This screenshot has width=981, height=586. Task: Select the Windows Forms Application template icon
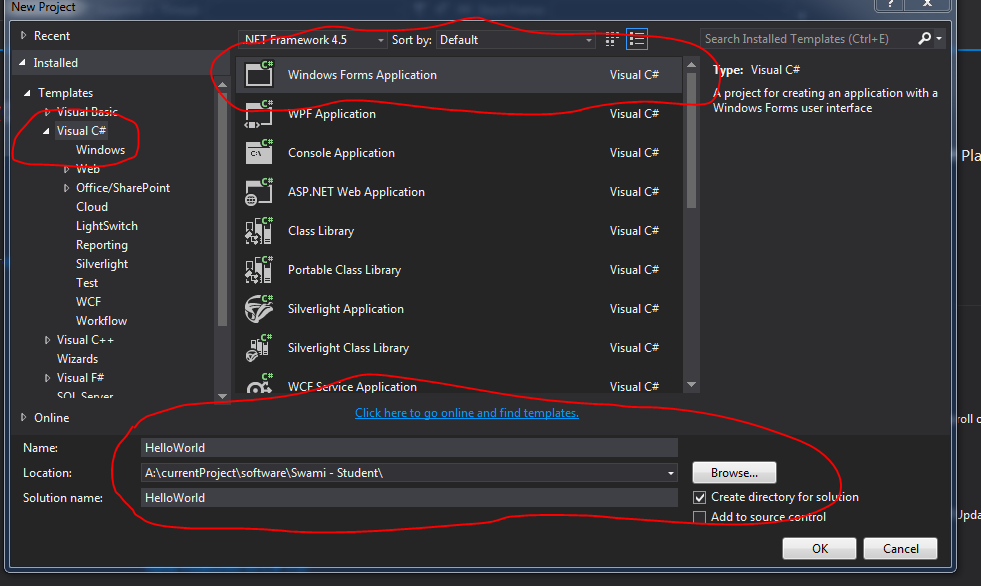pos(259,74)
